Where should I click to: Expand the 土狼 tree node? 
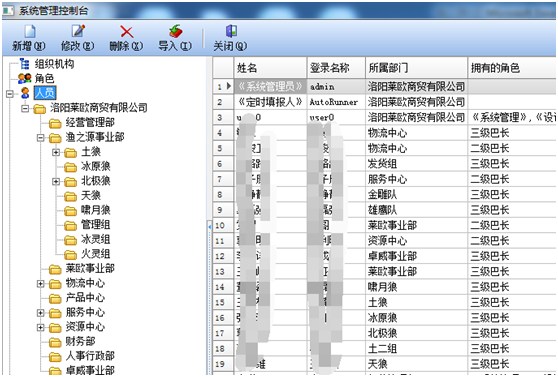56,152
